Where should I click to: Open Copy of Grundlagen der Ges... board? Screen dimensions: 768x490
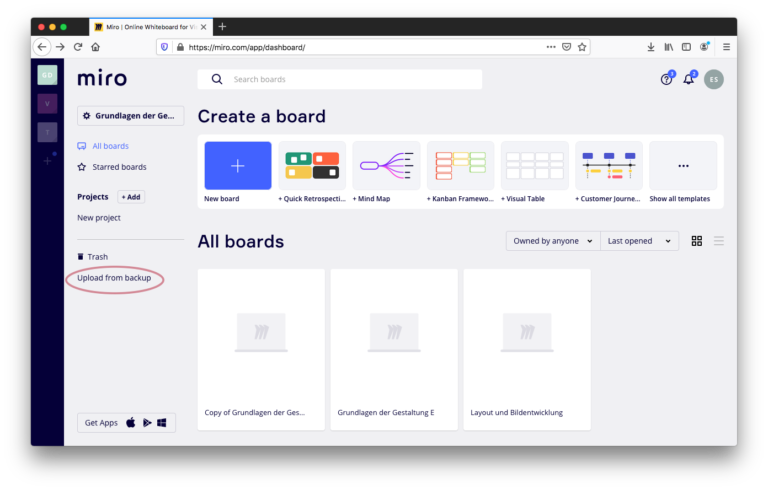[x=261, y=349]
